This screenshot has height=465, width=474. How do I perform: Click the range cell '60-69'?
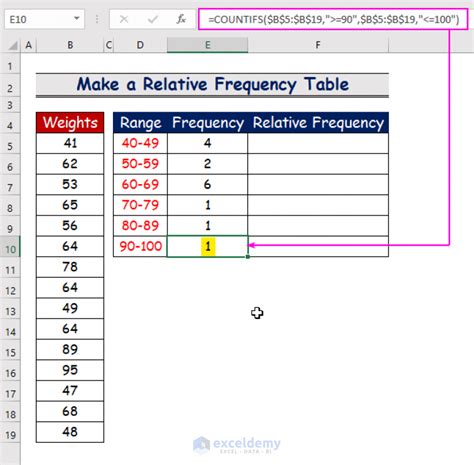(140, 185)
